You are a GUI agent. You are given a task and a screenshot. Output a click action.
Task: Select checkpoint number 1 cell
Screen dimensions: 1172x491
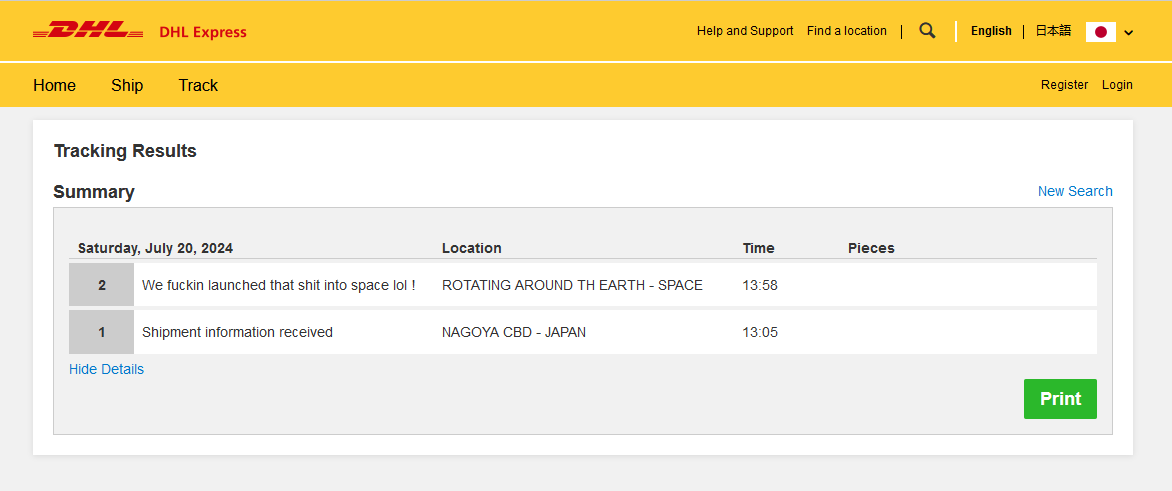pos(101,332)
